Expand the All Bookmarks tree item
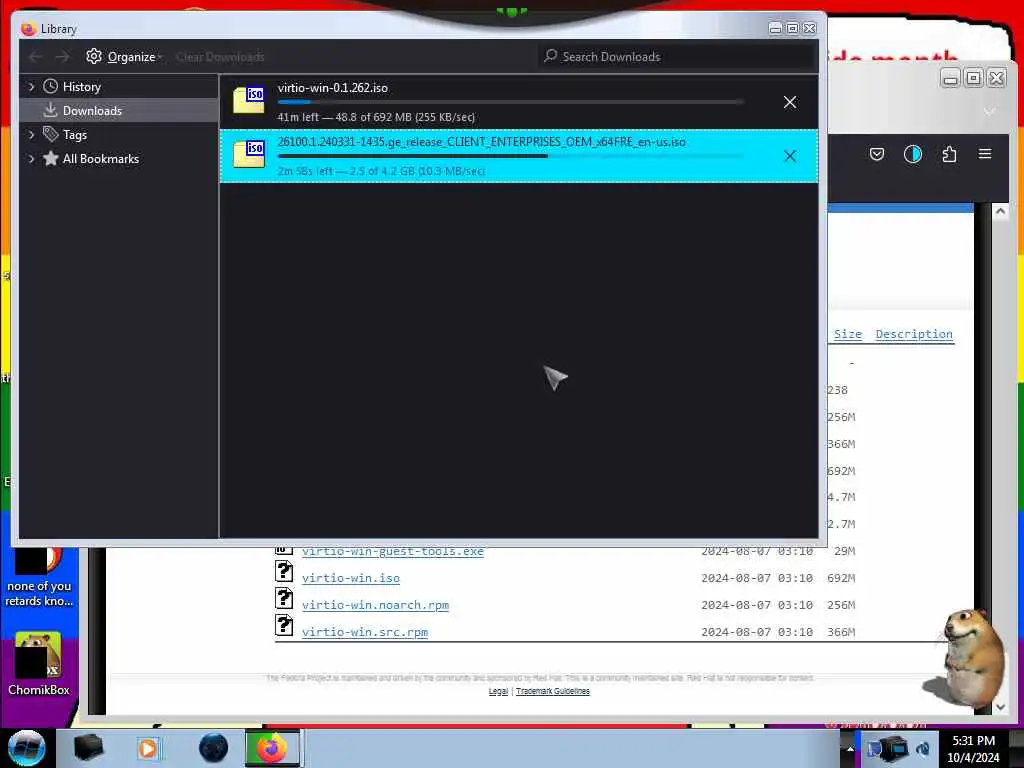Image resolution: width=1024 pixels, height=768 pixels. click(31, 159)
